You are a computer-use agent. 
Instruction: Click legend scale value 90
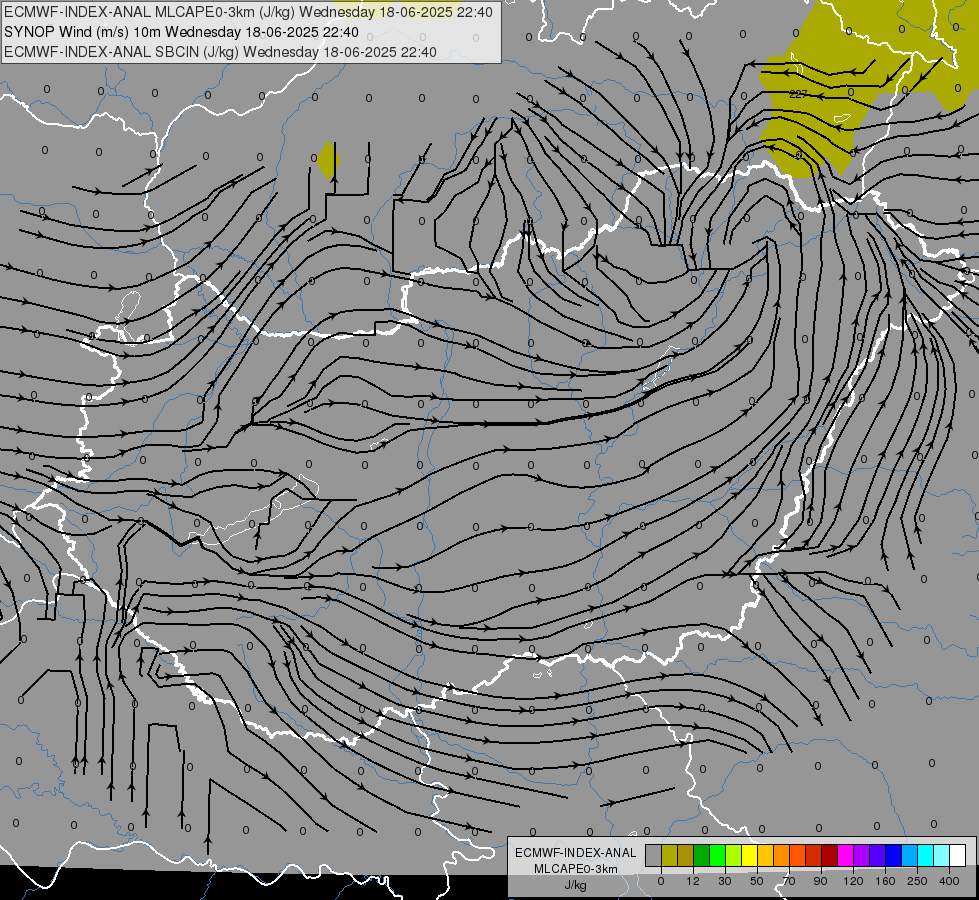820,881
